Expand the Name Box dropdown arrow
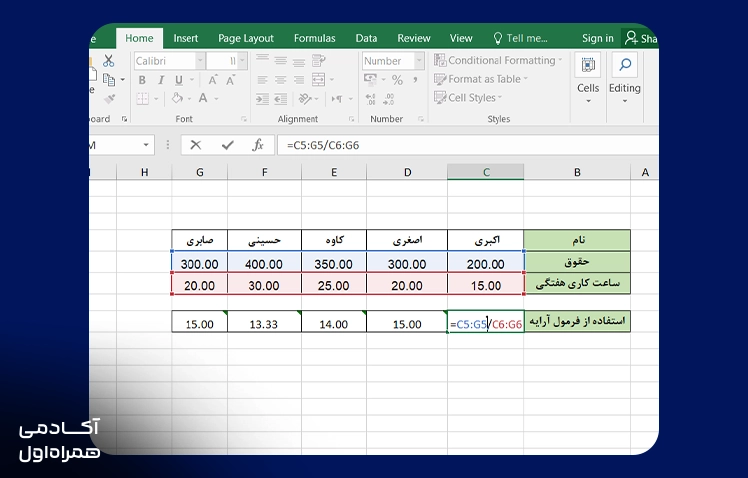This screenshot has height=478, width=748. pyautogui.click(x=146, y=145)
